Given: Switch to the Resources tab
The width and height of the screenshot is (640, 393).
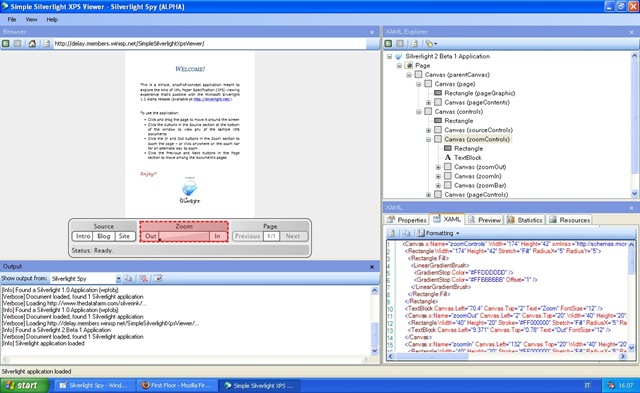Looking at the screenshot, I should 570,220.
